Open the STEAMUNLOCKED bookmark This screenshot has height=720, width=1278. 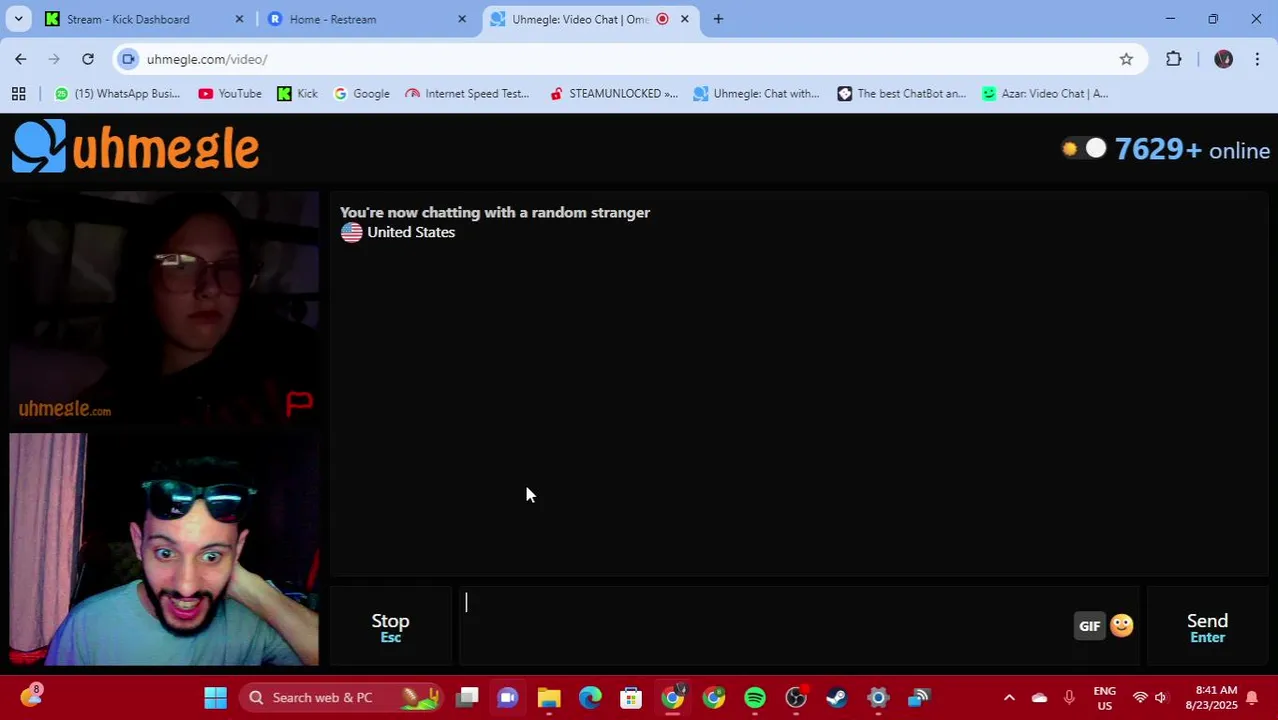pyautogui.click(x=614, y=93)
